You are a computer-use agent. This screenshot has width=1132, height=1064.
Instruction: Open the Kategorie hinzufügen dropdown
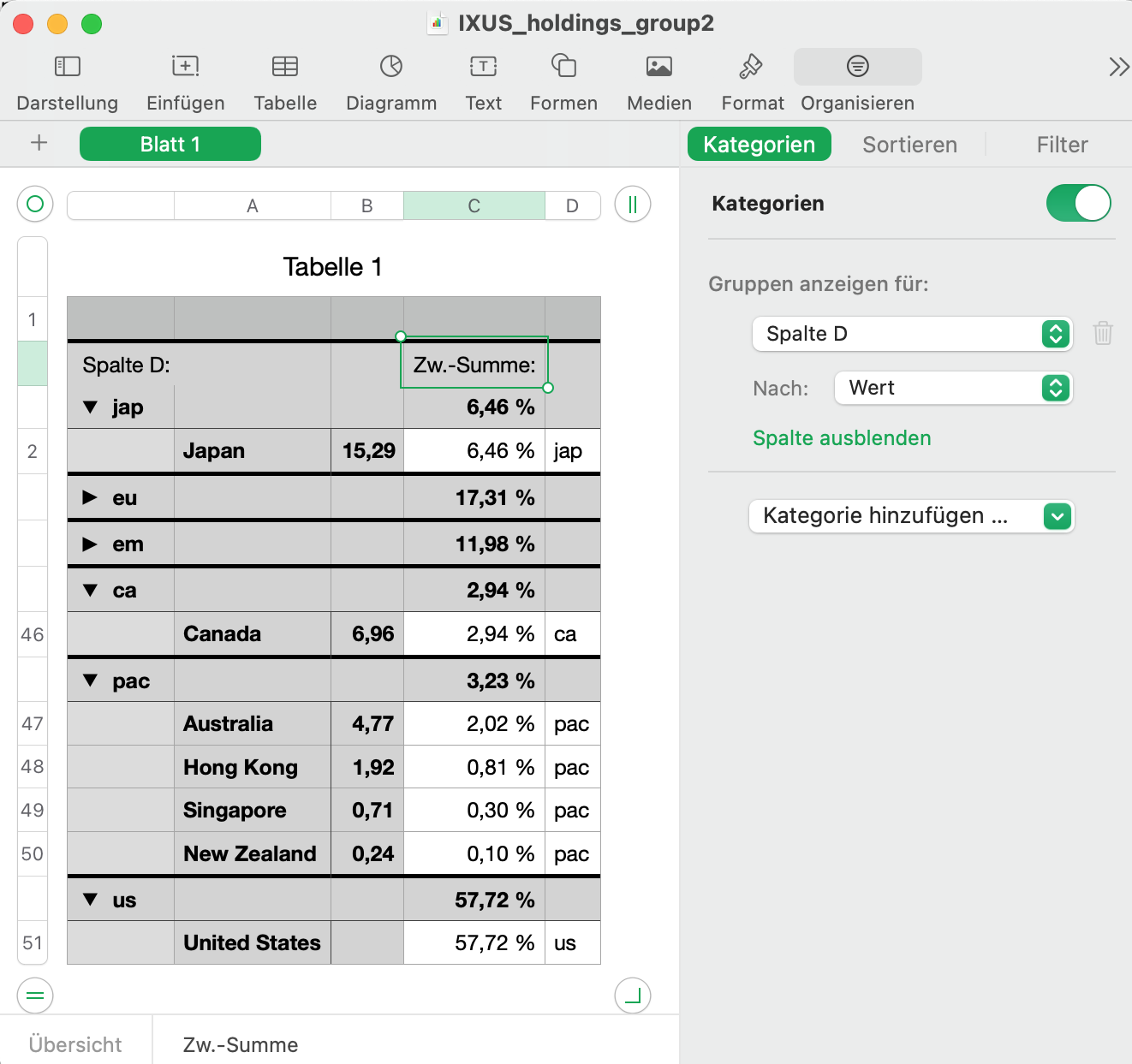coord(911,516)
